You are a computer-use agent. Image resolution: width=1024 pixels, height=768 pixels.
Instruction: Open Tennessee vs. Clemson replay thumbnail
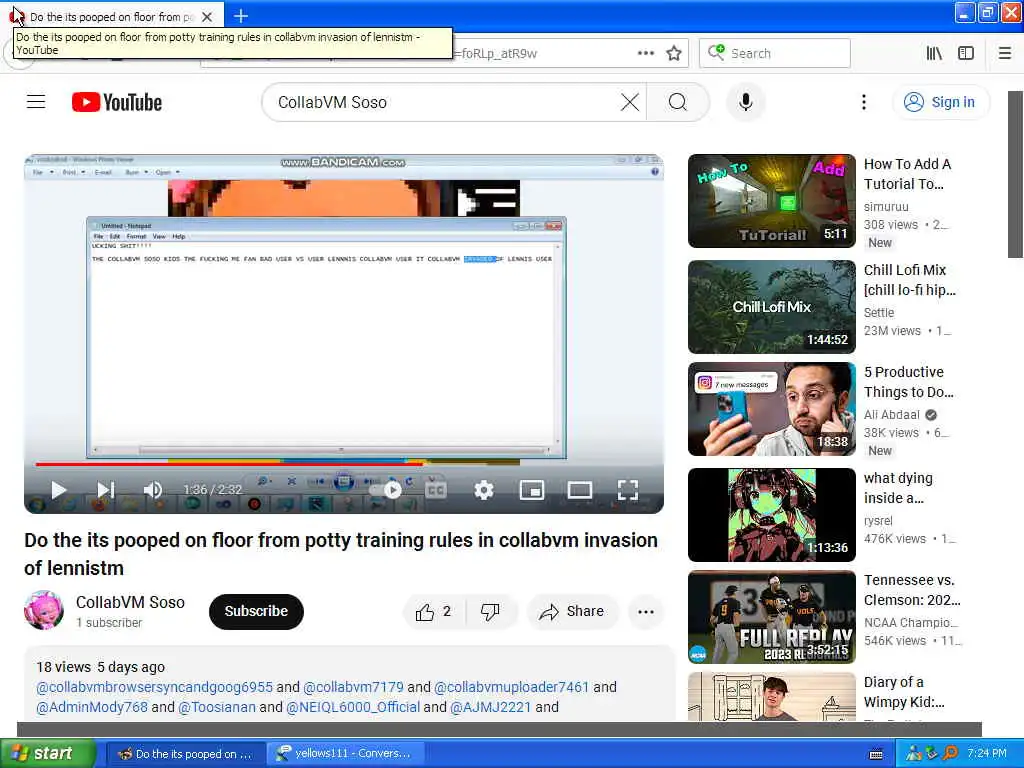point(771,617)
